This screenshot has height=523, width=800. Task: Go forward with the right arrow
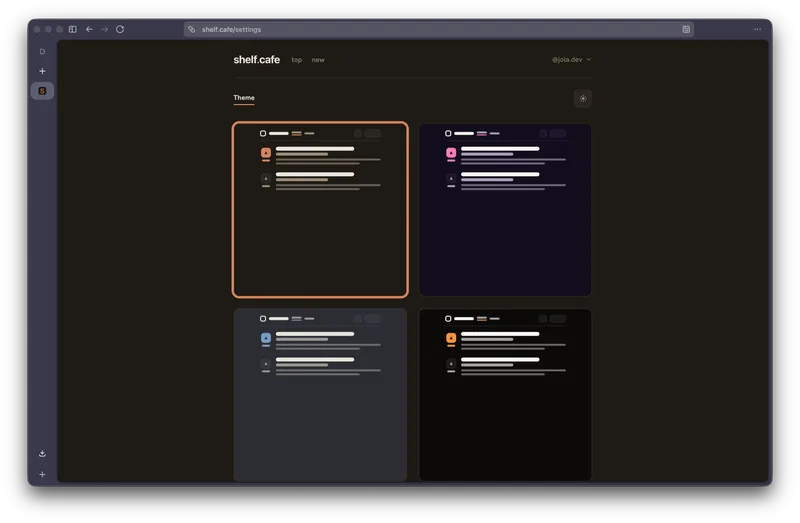(105, 30)
